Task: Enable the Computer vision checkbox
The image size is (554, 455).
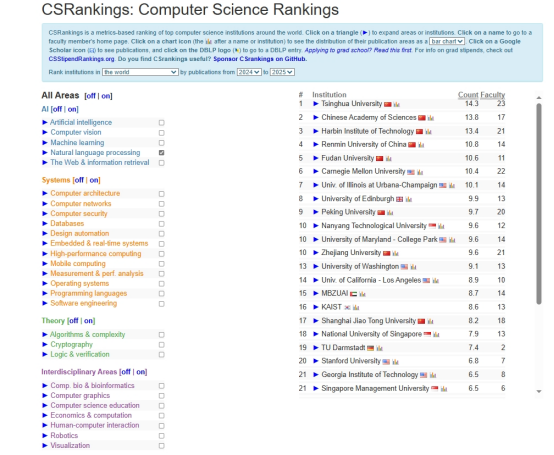Action: click(161, 133)
